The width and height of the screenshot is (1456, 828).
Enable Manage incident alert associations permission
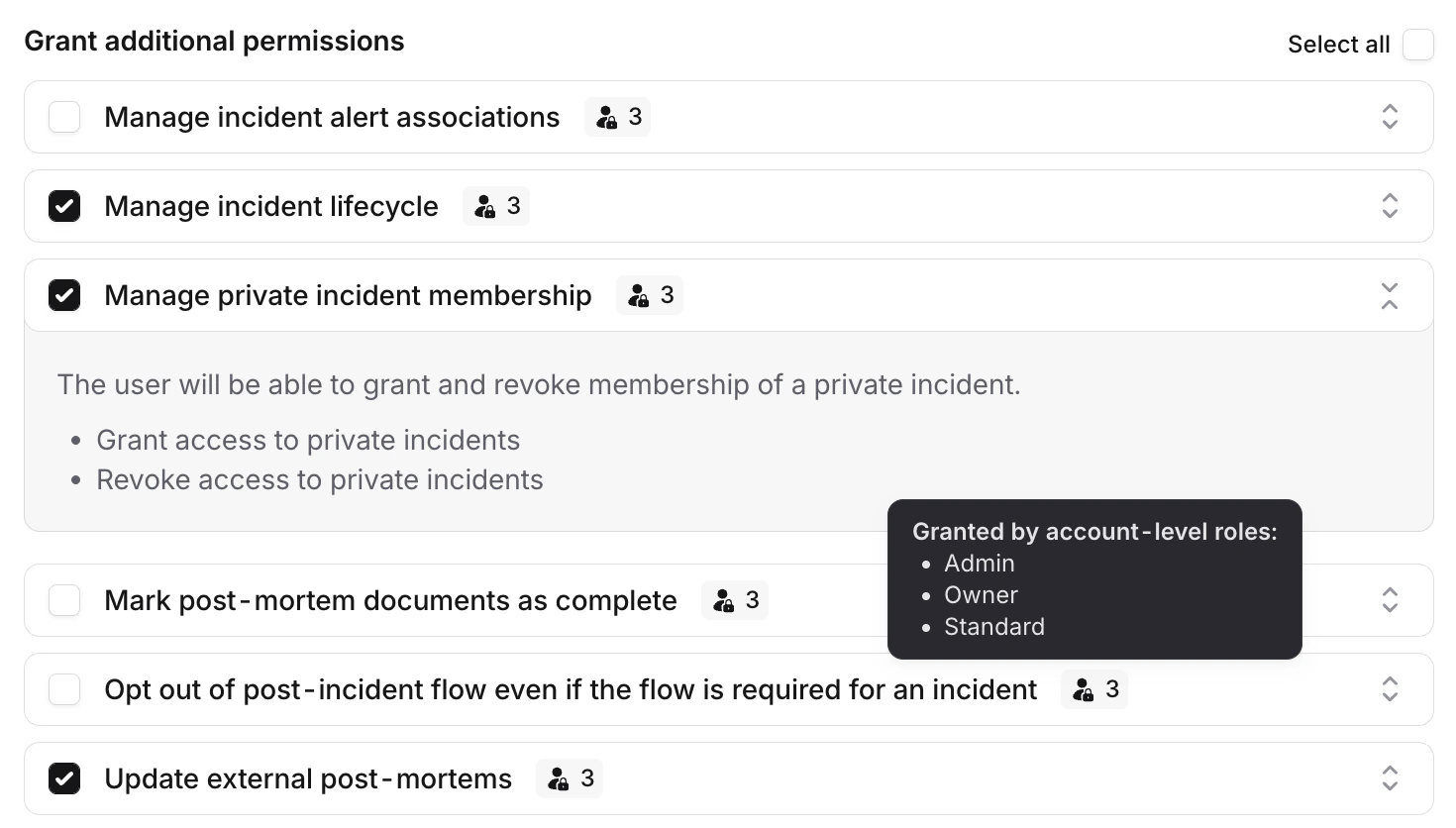[63, 117]
